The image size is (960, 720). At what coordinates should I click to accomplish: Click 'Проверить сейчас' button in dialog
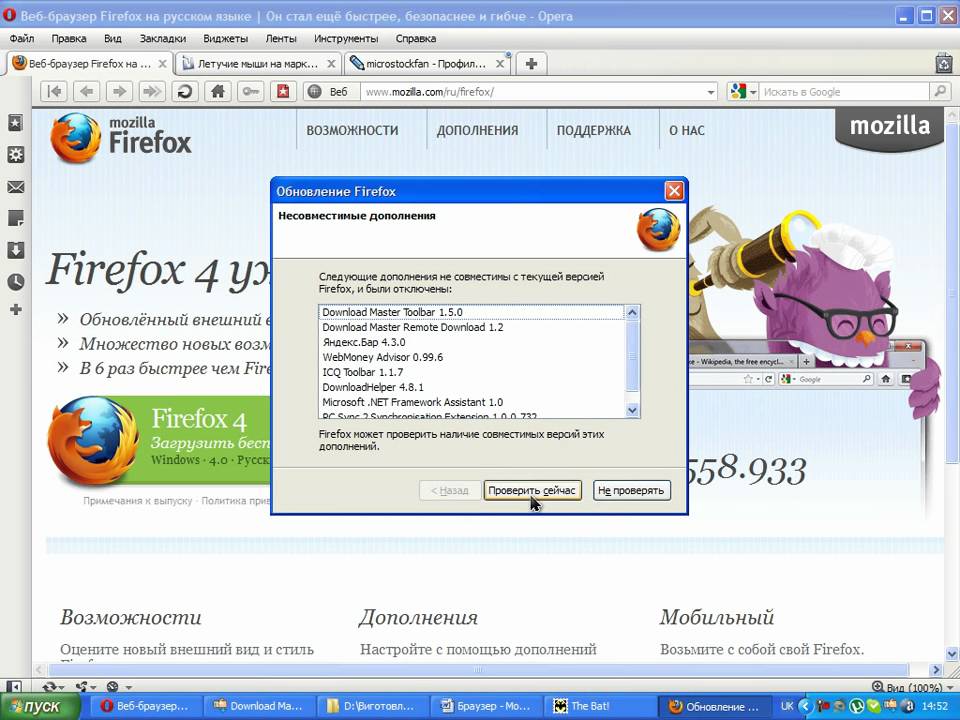pyautogui.click(x=532, y=490)
